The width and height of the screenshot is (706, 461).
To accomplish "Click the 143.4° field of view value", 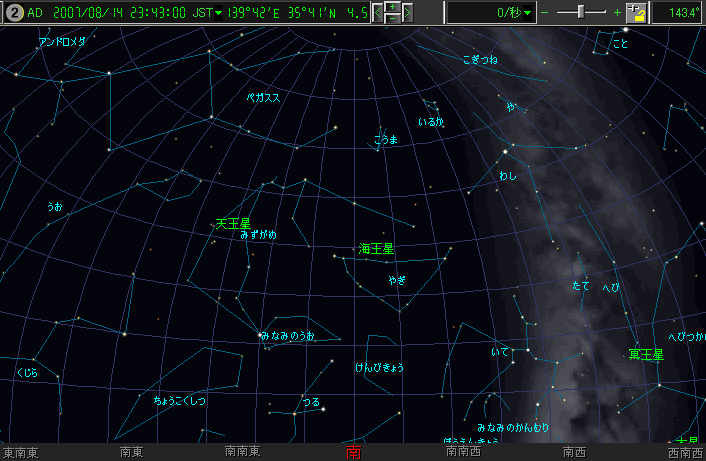I will 678,13.
